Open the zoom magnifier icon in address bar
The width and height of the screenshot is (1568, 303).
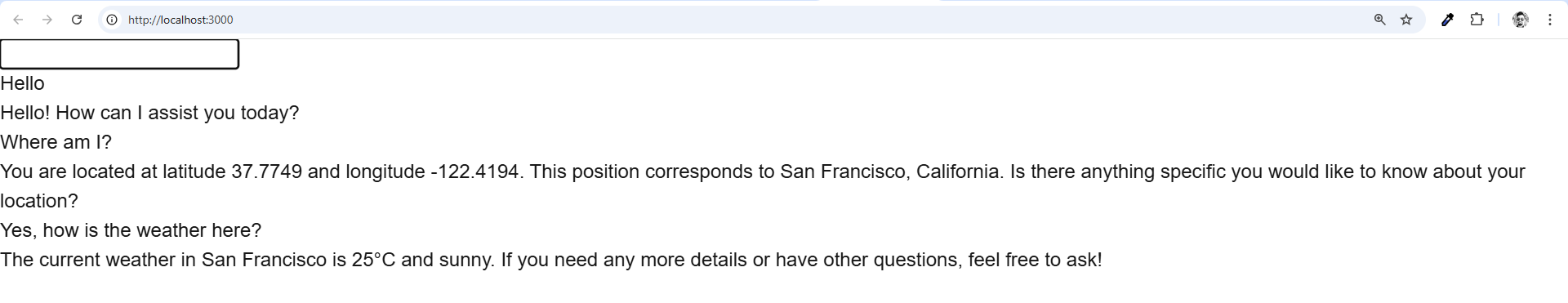point(1379,20)
